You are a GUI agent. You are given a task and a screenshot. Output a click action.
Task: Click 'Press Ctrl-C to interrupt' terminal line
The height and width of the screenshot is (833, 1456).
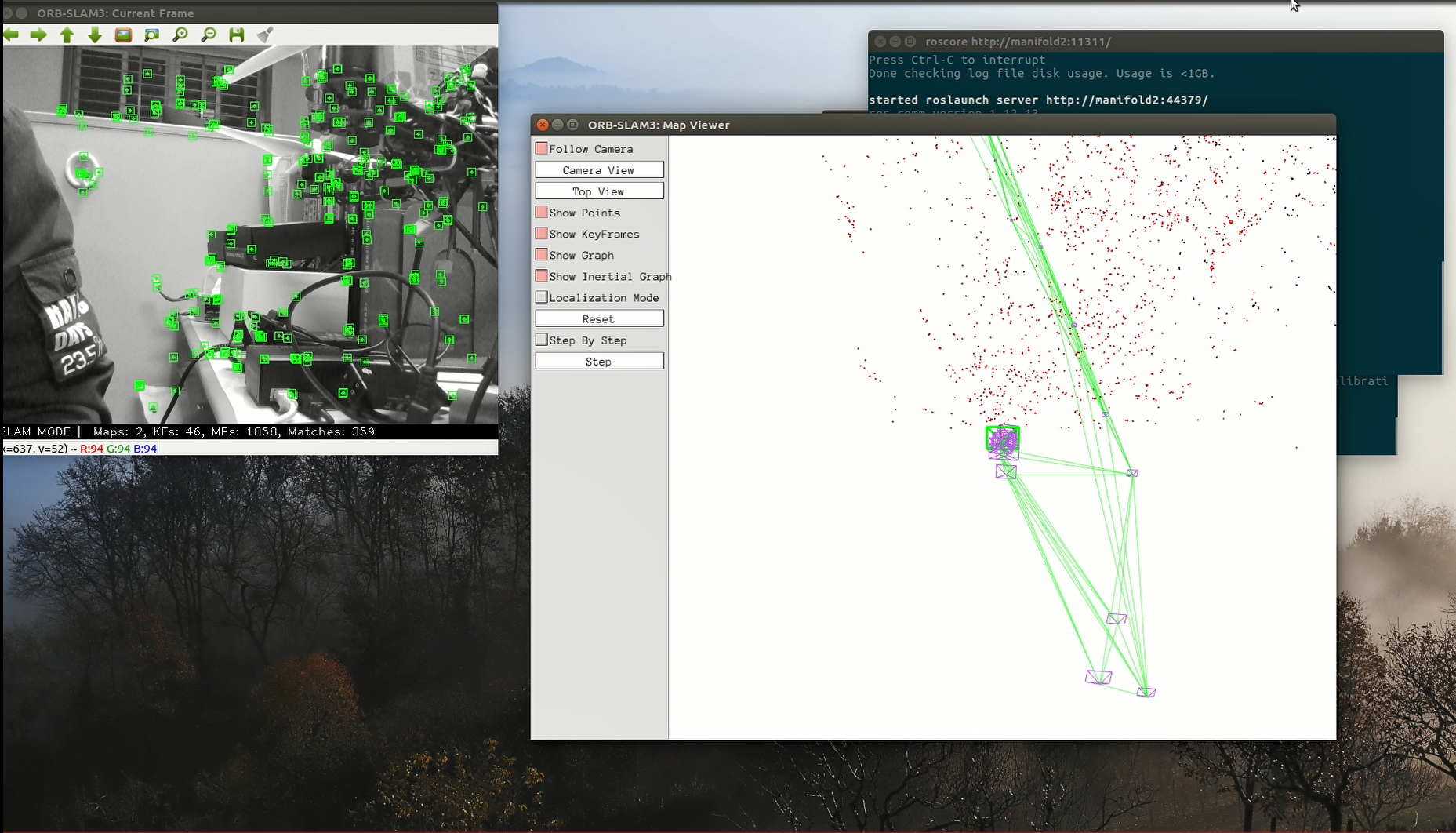click(957, 60)
